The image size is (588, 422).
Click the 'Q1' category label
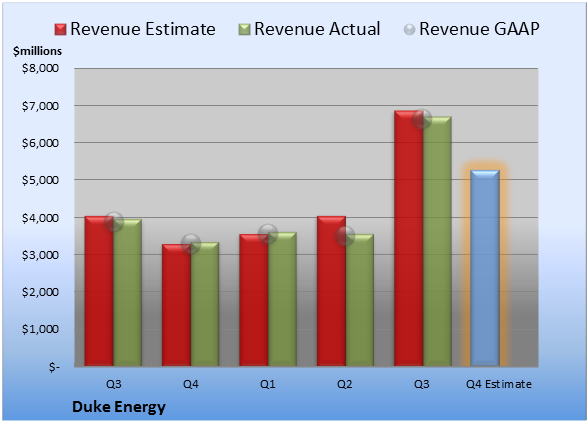tap(268, 384)
